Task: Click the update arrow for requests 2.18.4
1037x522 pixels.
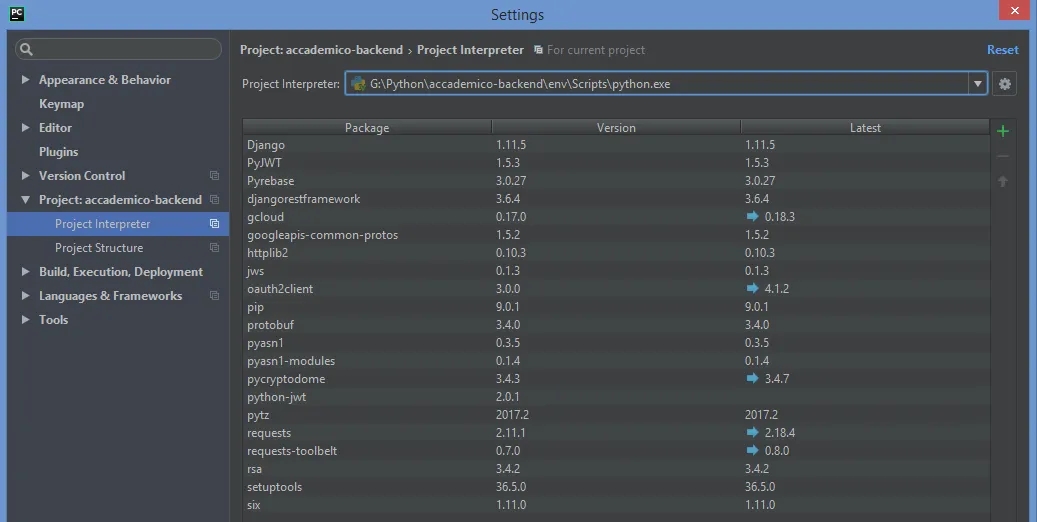Action: [x=752, y=433]
